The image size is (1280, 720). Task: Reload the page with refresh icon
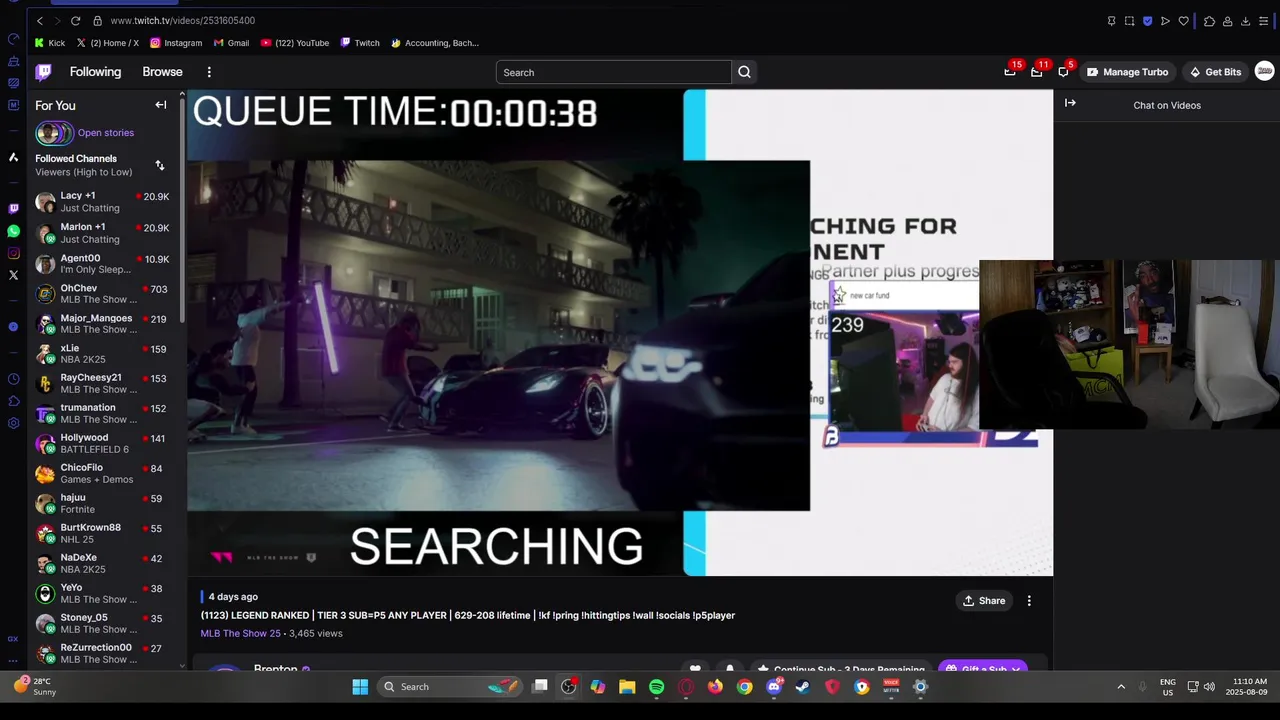(75, 20)
